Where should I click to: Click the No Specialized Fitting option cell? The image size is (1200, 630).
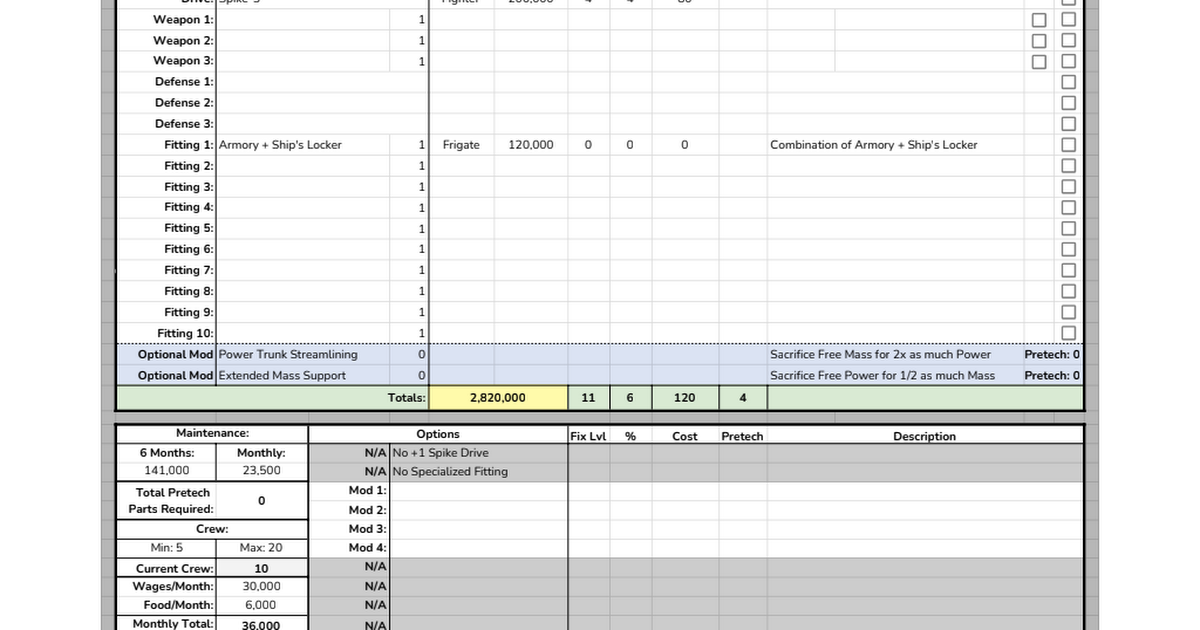coord(478,471)
